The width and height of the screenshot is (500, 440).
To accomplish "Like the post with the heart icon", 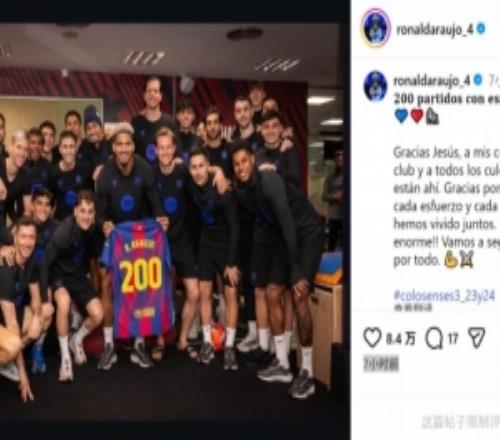I will pos(372,338).
